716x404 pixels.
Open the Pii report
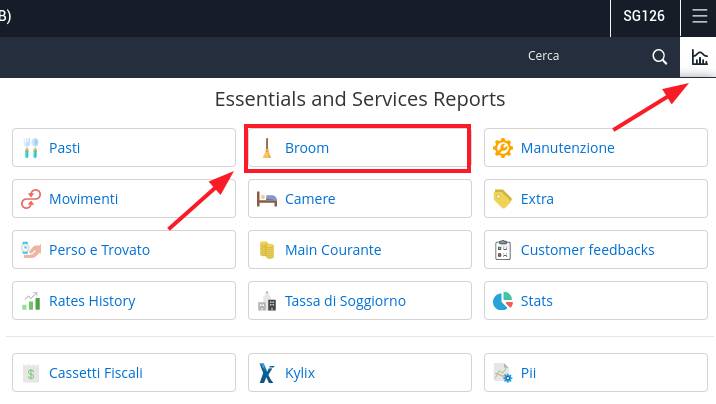coord(596,373)
